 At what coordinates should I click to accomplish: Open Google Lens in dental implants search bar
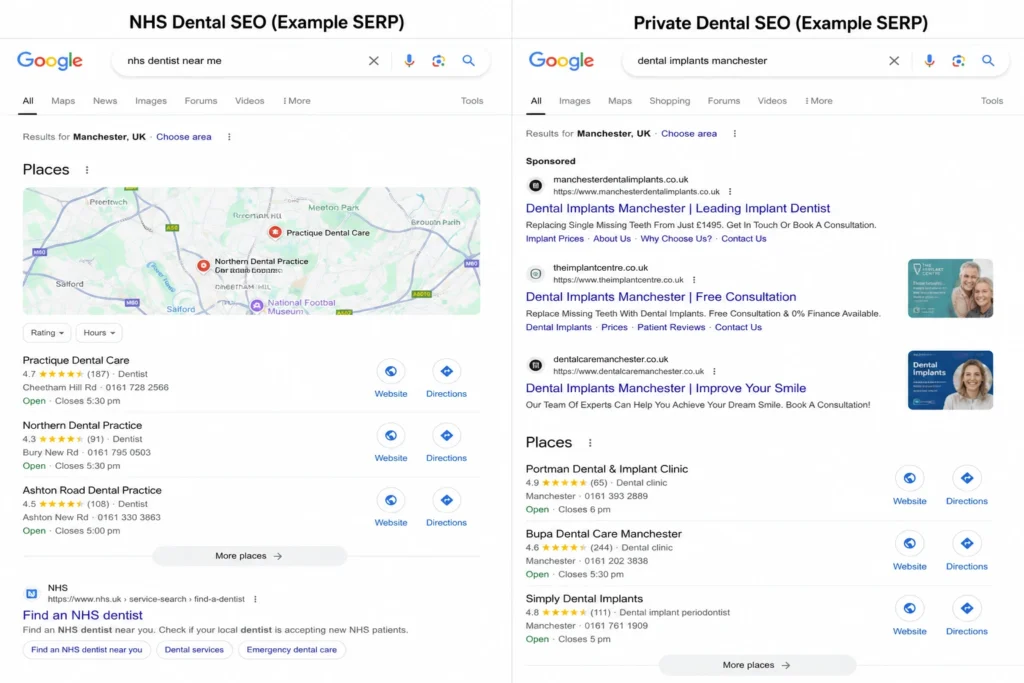958,61
